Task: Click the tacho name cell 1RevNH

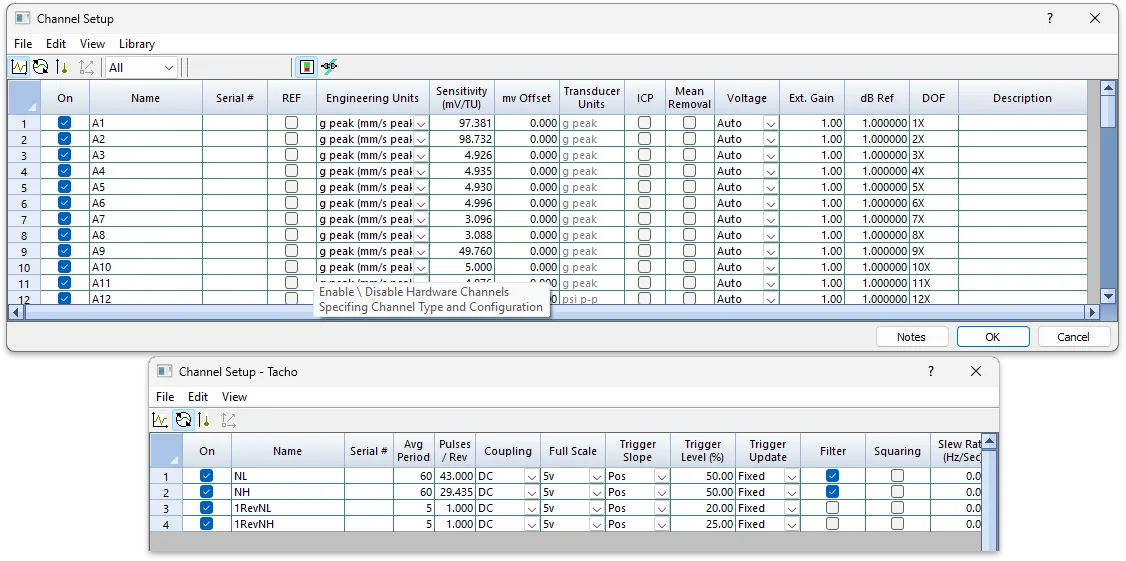Action: (288, 524)
